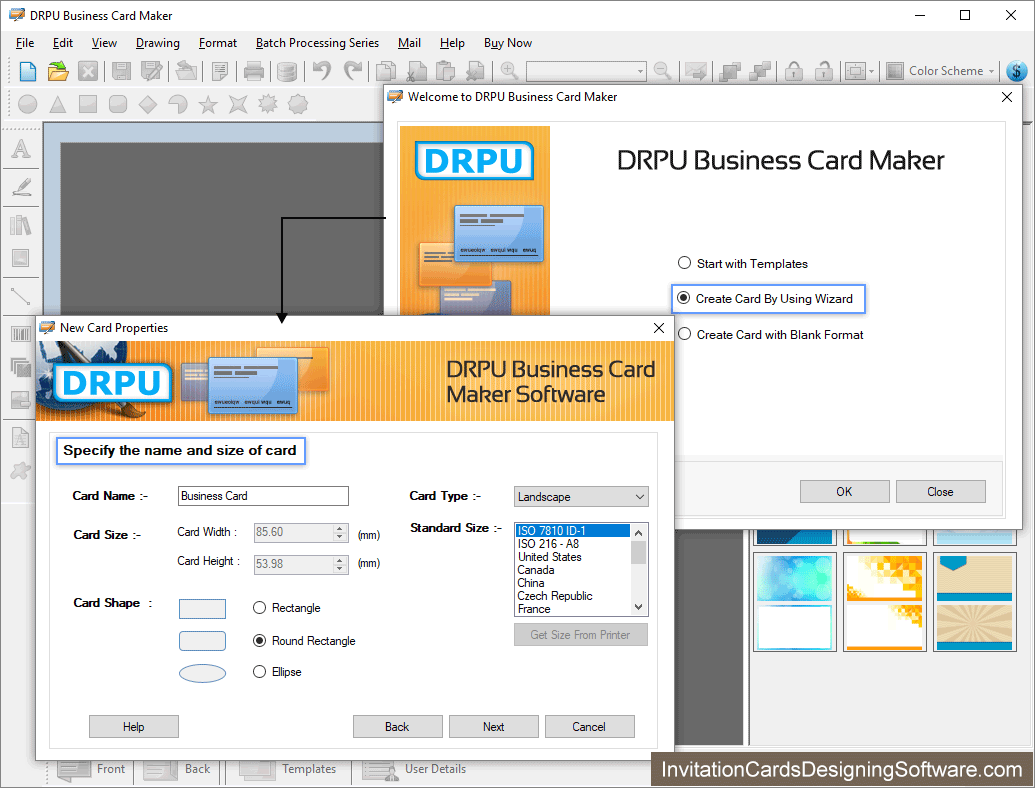Click the Paste clipboard toolbar icon

[446, 71]
